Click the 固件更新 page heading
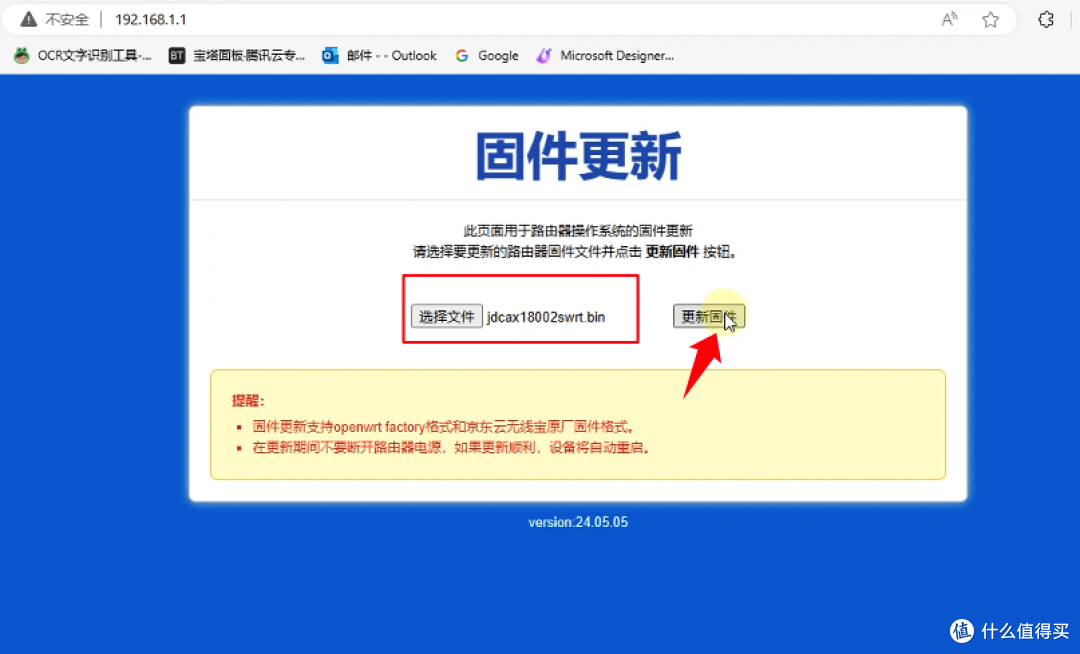This screenshot has width=1080, height=654. coord(577,152)
